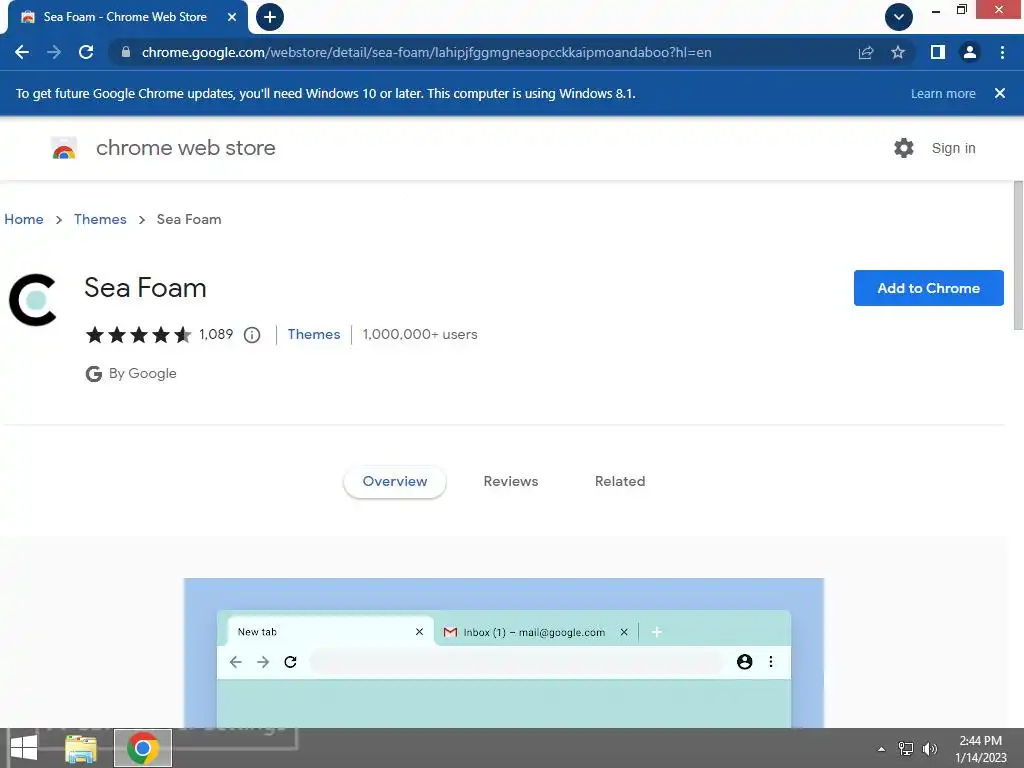Screen dimensions: 1024x768
Task: Expand the tab search dropdown arrow
Action: 899,17
